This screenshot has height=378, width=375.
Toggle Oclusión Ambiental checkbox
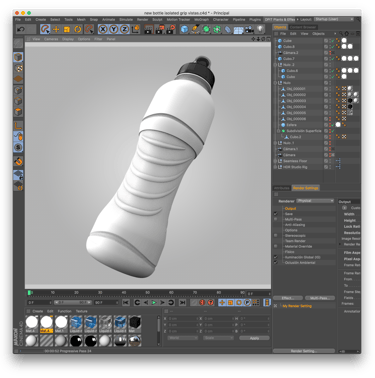point(276,262)
